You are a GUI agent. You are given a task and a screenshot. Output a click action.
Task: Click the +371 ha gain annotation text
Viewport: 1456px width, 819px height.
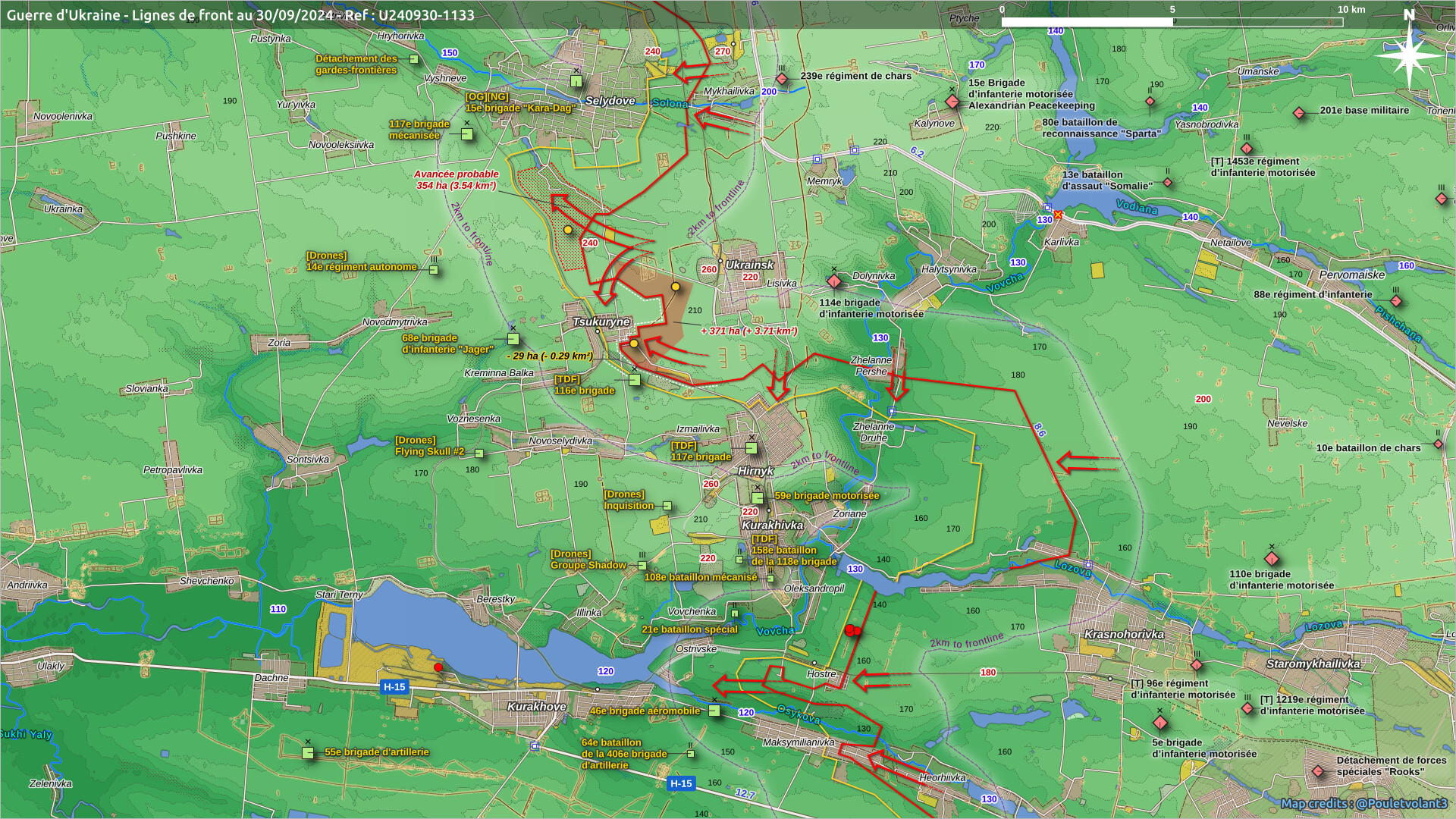pyautogui.click(x=748, y=331)
